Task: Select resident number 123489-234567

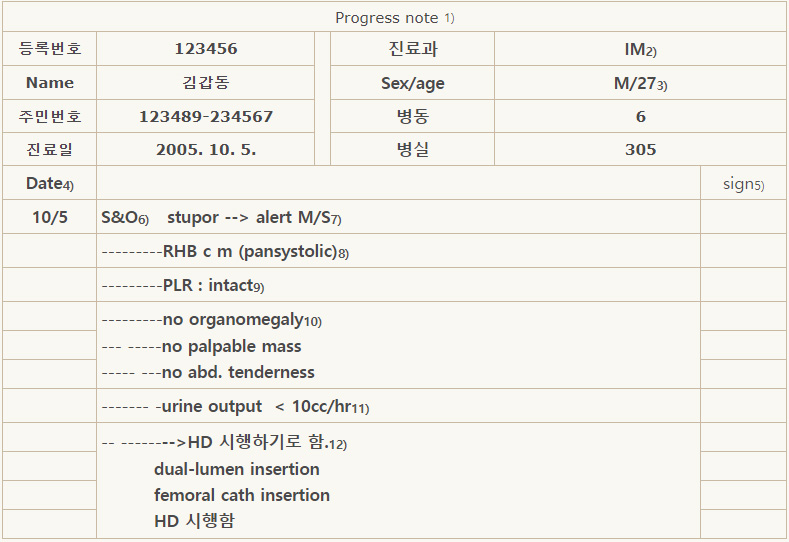Action: coord(205,116)
